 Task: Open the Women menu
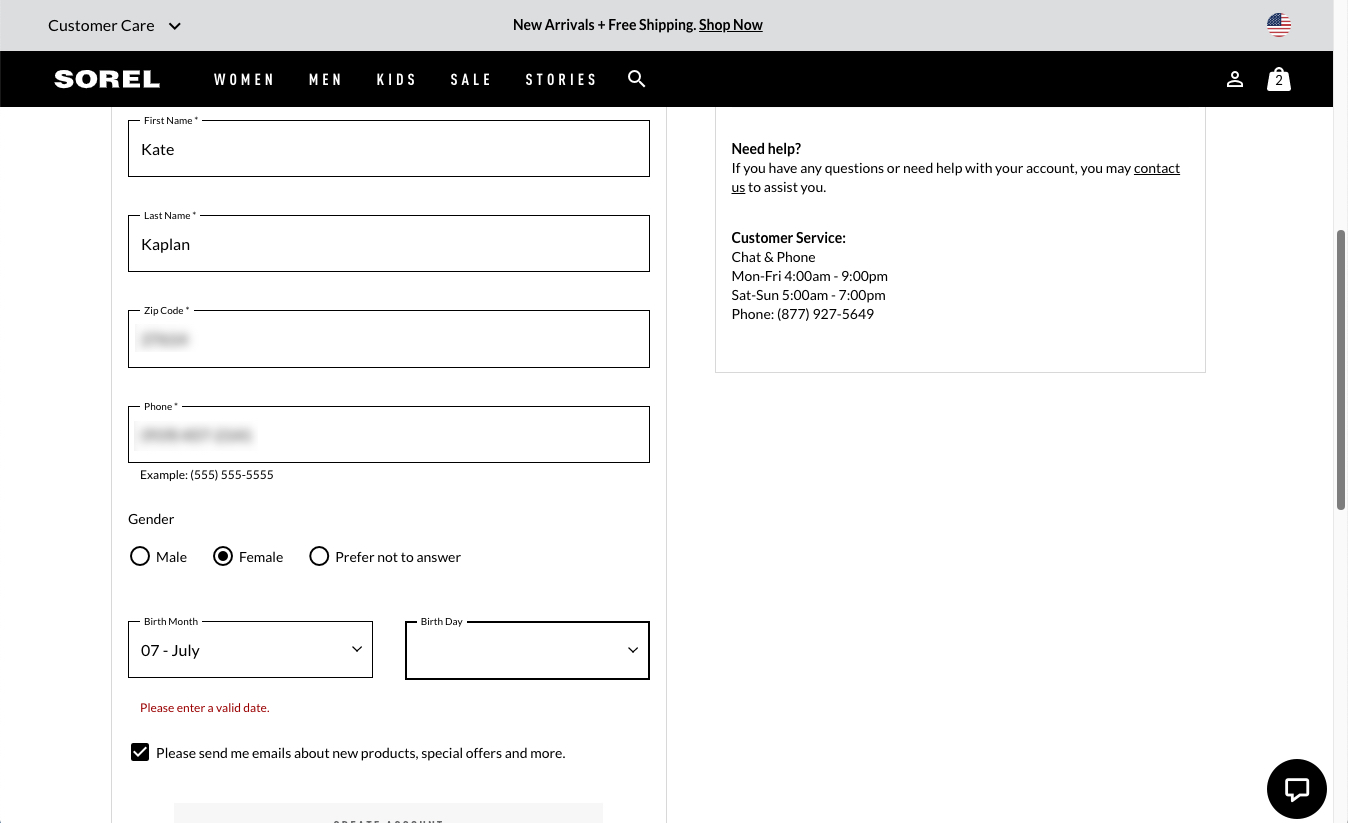click(x=244, y=79)
